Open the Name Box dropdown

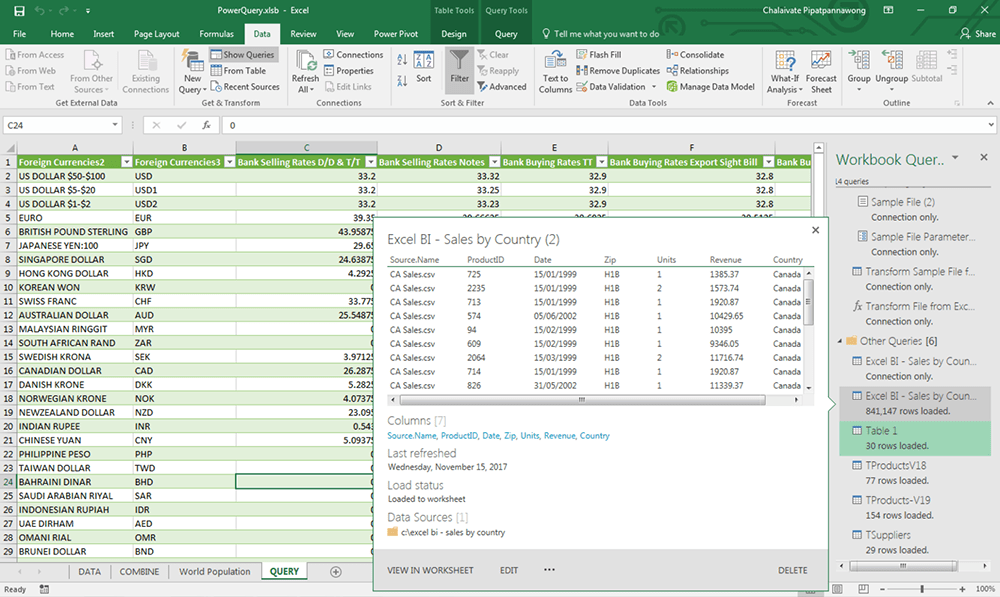pyautogui.click(x=116, y=125)
